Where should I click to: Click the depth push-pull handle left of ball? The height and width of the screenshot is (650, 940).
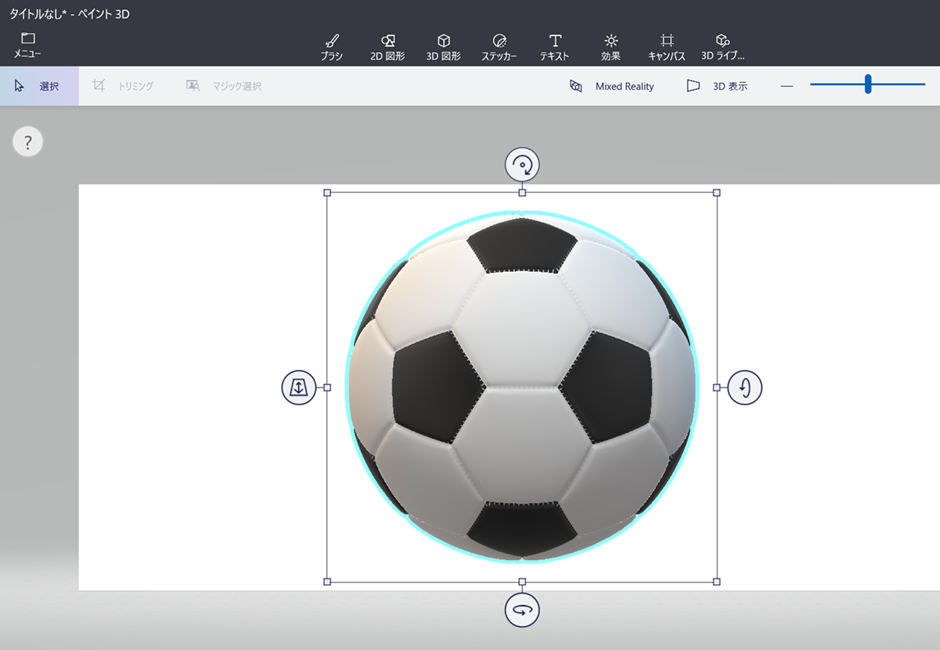point(299,387)
